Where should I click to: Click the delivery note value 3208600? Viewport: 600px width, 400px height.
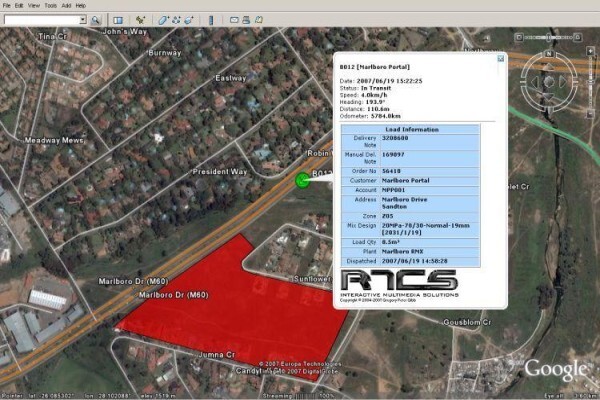coord(395,138)
